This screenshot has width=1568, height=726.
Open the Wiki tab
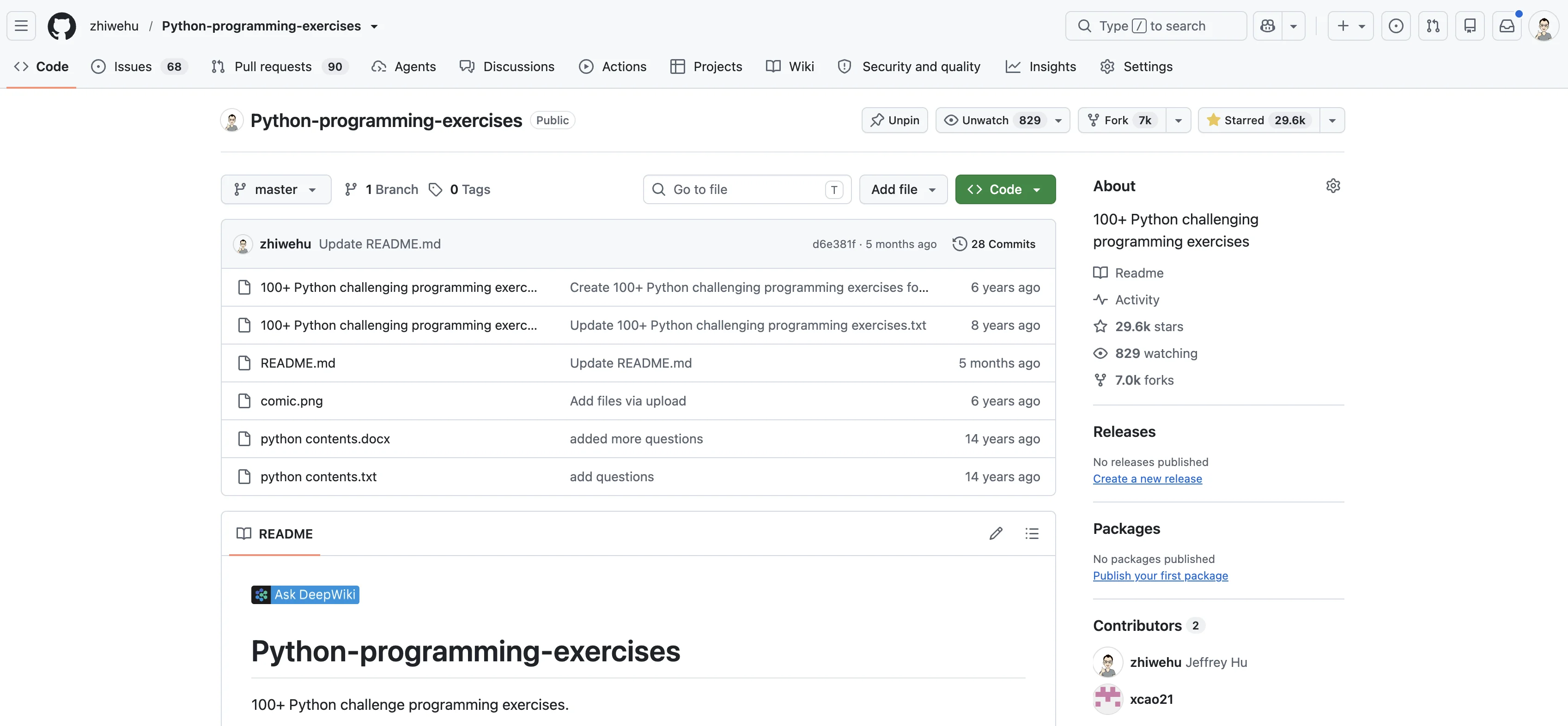pos(790,67)
